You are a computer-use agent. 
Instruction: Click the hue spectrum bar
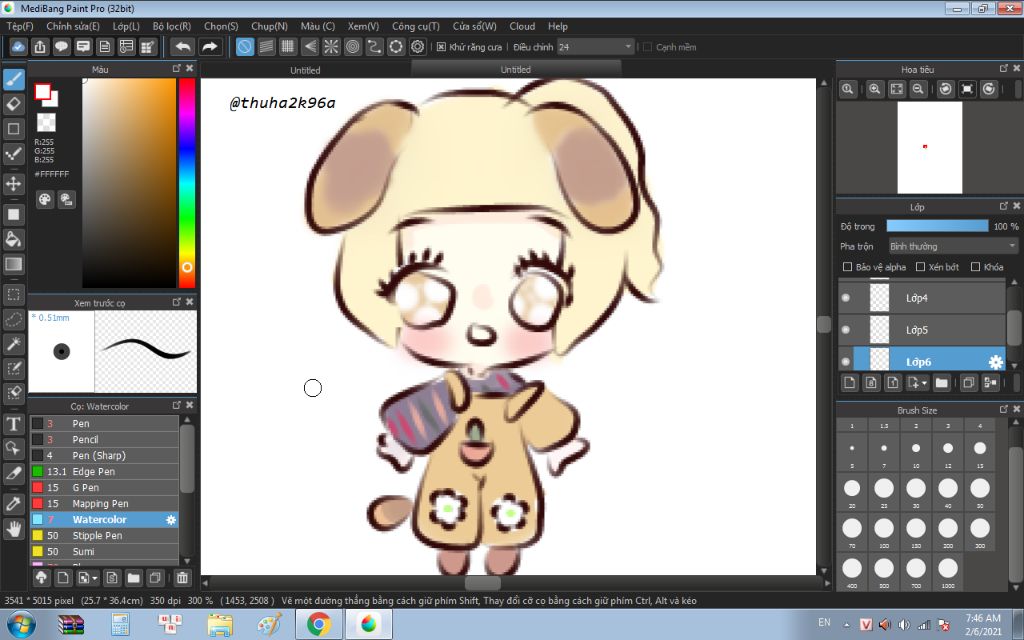point(187,183)
